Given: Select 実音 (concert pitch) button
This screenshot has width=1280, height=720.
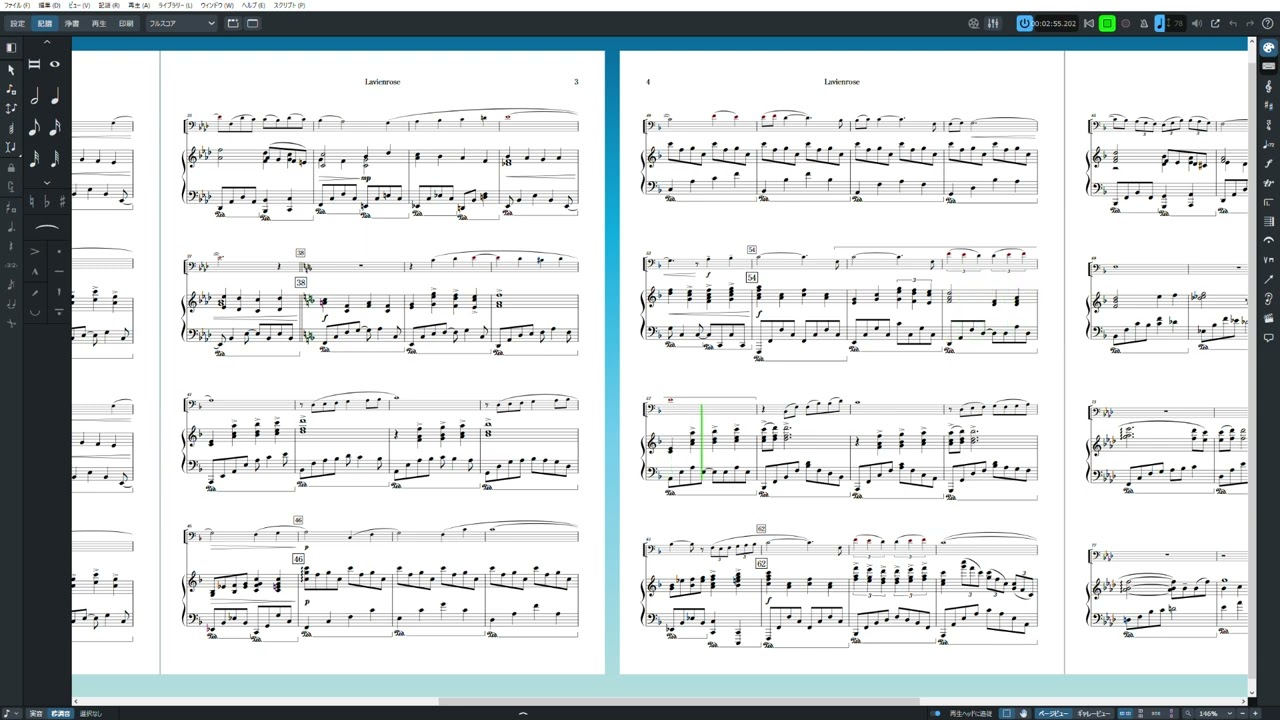Looking at the screenshot, I should (x=36, y=713).
